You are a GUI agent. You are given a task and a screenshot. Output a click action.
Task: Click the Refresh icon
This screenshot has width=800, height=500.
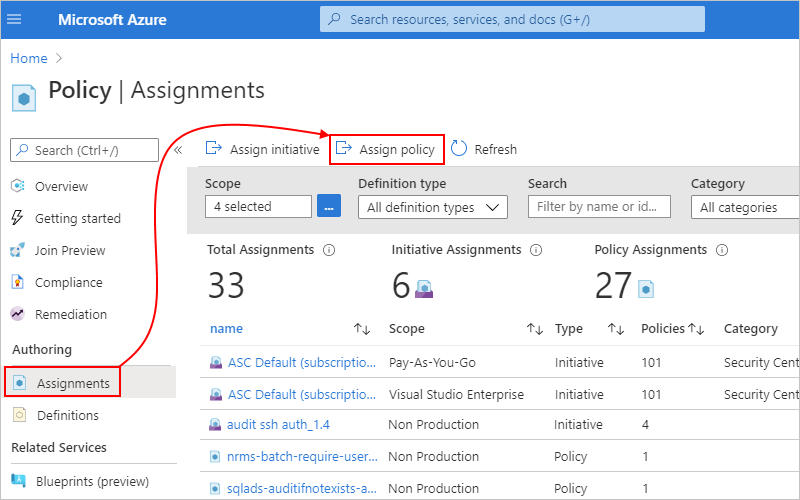click(459, 149)
